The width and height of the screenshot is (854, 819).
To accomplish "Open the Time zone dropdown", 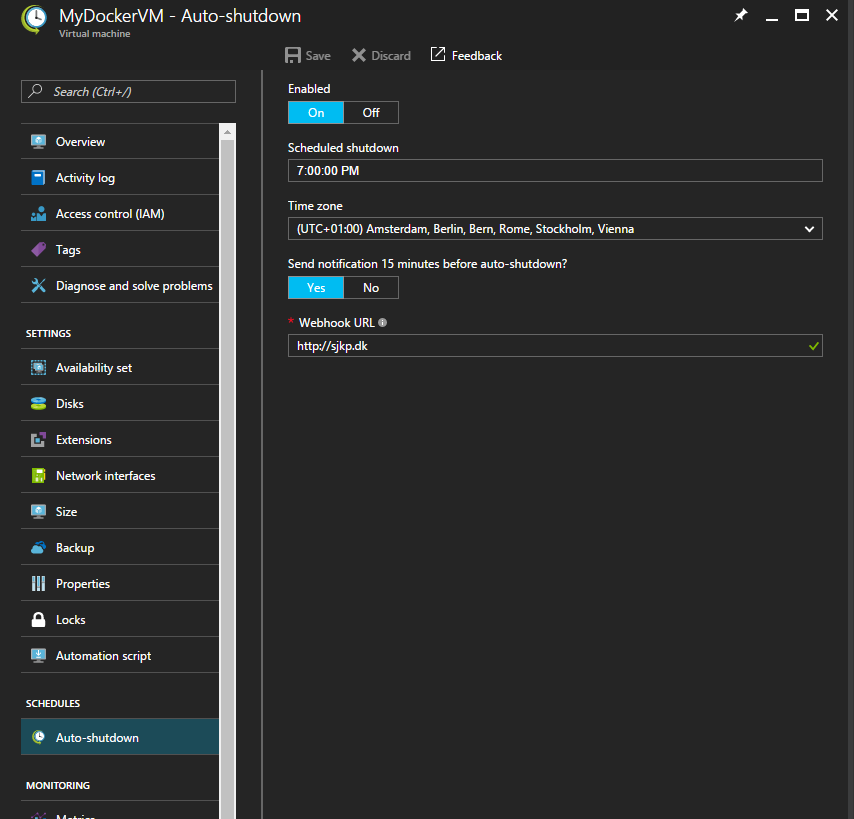I will tap(810, 229).
